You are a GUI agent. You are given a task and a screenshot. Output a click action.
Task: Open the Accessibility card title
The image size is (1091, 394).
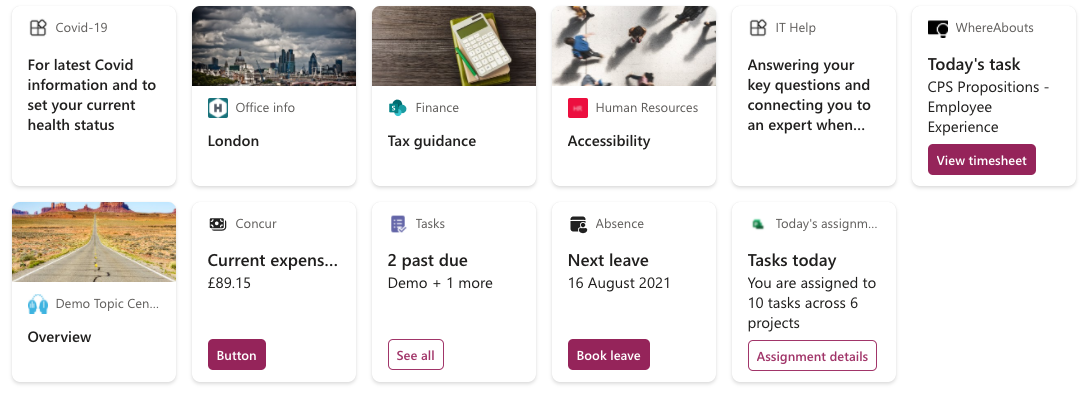point(609,141)
